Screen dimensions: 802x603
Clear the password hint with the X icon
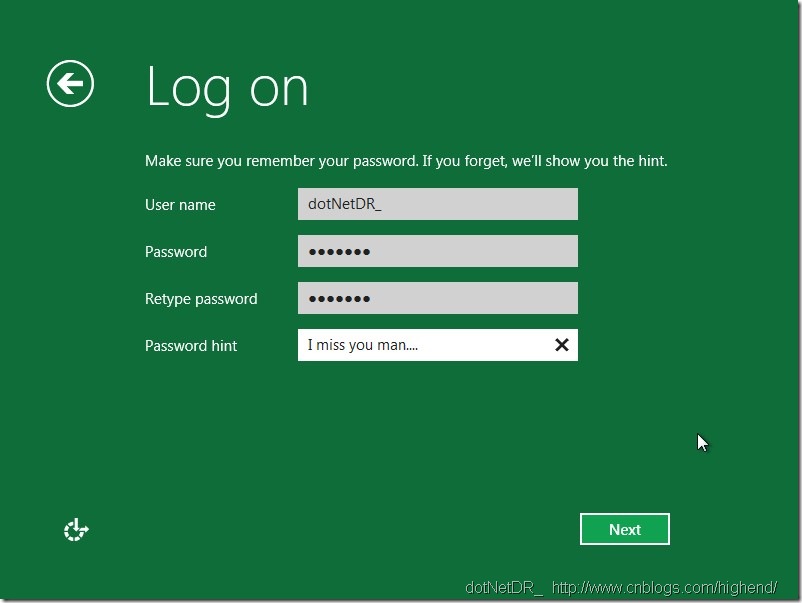pyautogui.click(x=562, y=345)
